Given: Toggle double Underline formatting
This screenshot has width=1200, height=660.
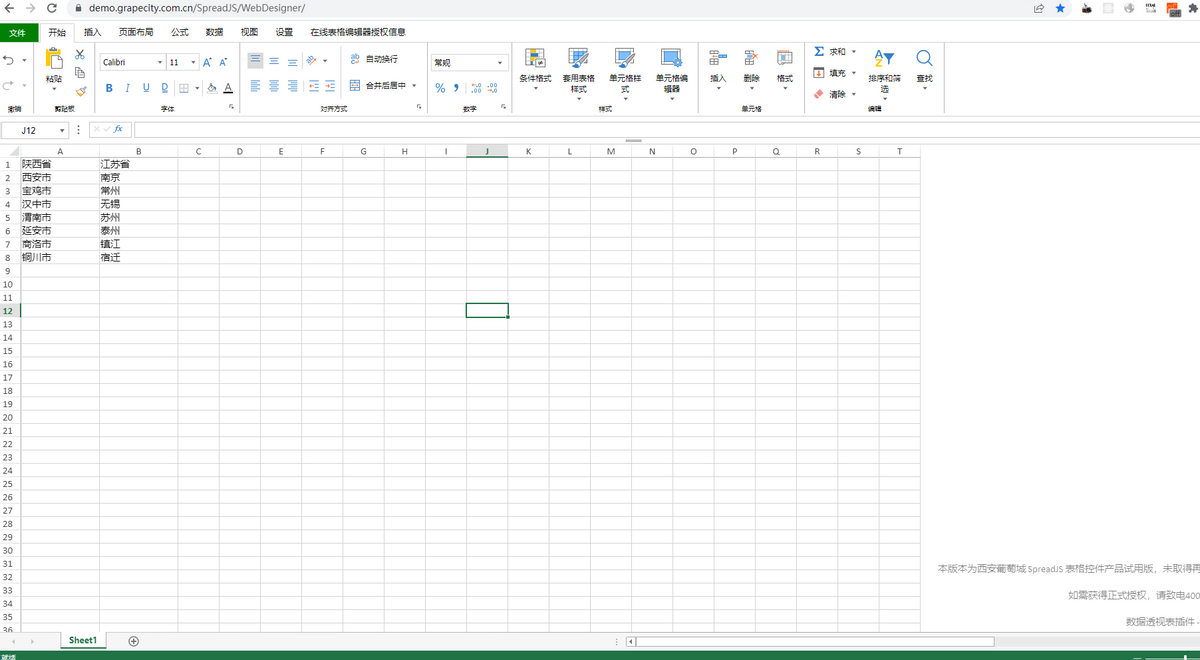Looking at the screenshot, I should (x=165, y=88).
